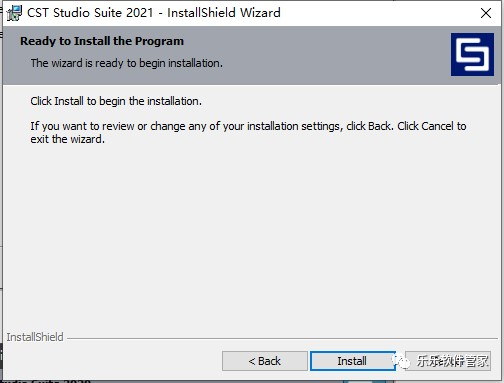
Task: Click the Ready to Install the Program heading
Action: [102, 41]
